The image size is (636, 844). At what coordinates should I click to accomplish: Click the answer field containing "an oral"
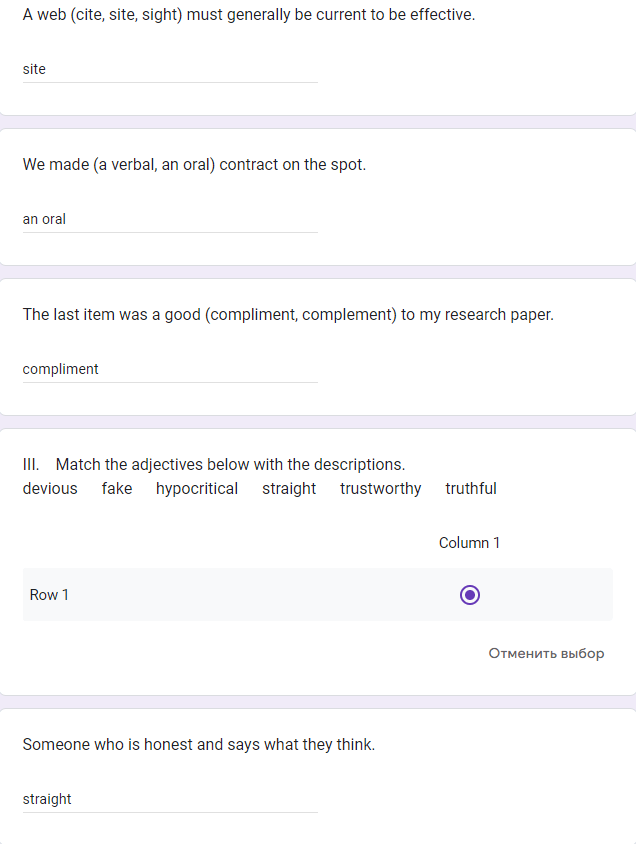pyautogui.click(x=170, y=219)
